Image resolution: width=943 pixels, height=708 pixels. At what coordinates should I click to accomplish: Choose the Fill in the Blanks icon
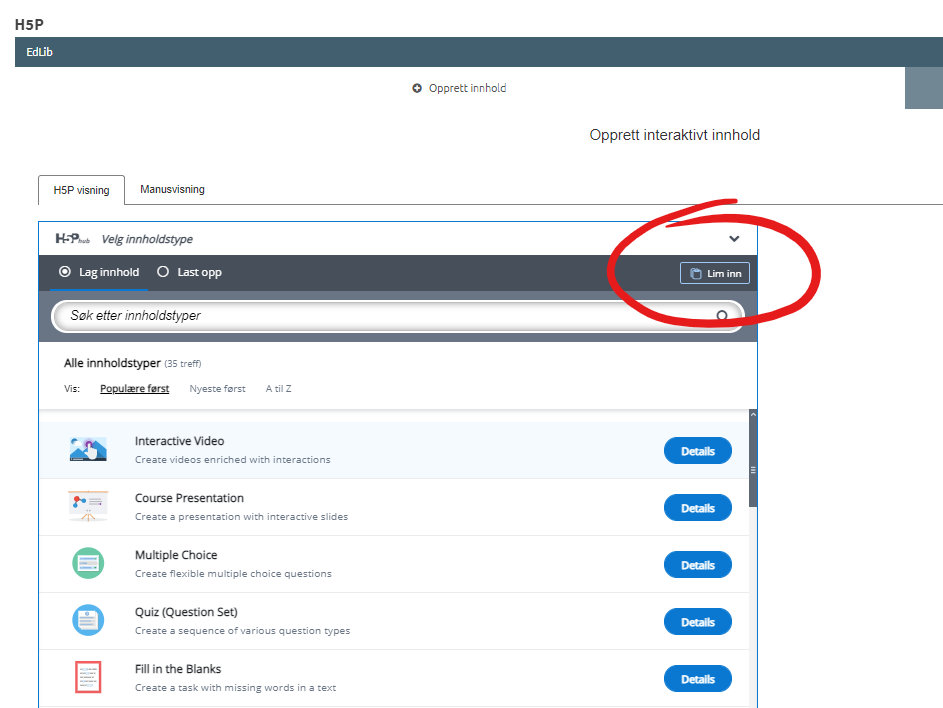(88, 677)
